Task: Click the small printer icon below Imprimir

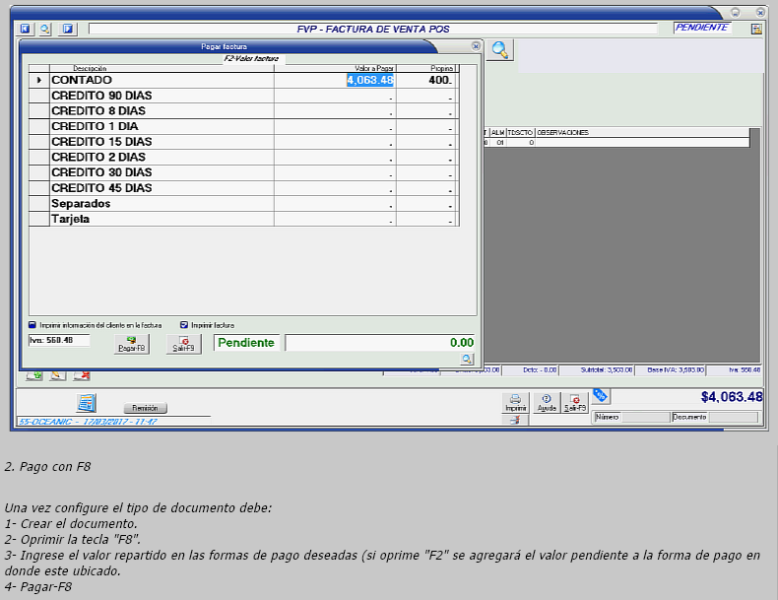Action: coord(514,420)
